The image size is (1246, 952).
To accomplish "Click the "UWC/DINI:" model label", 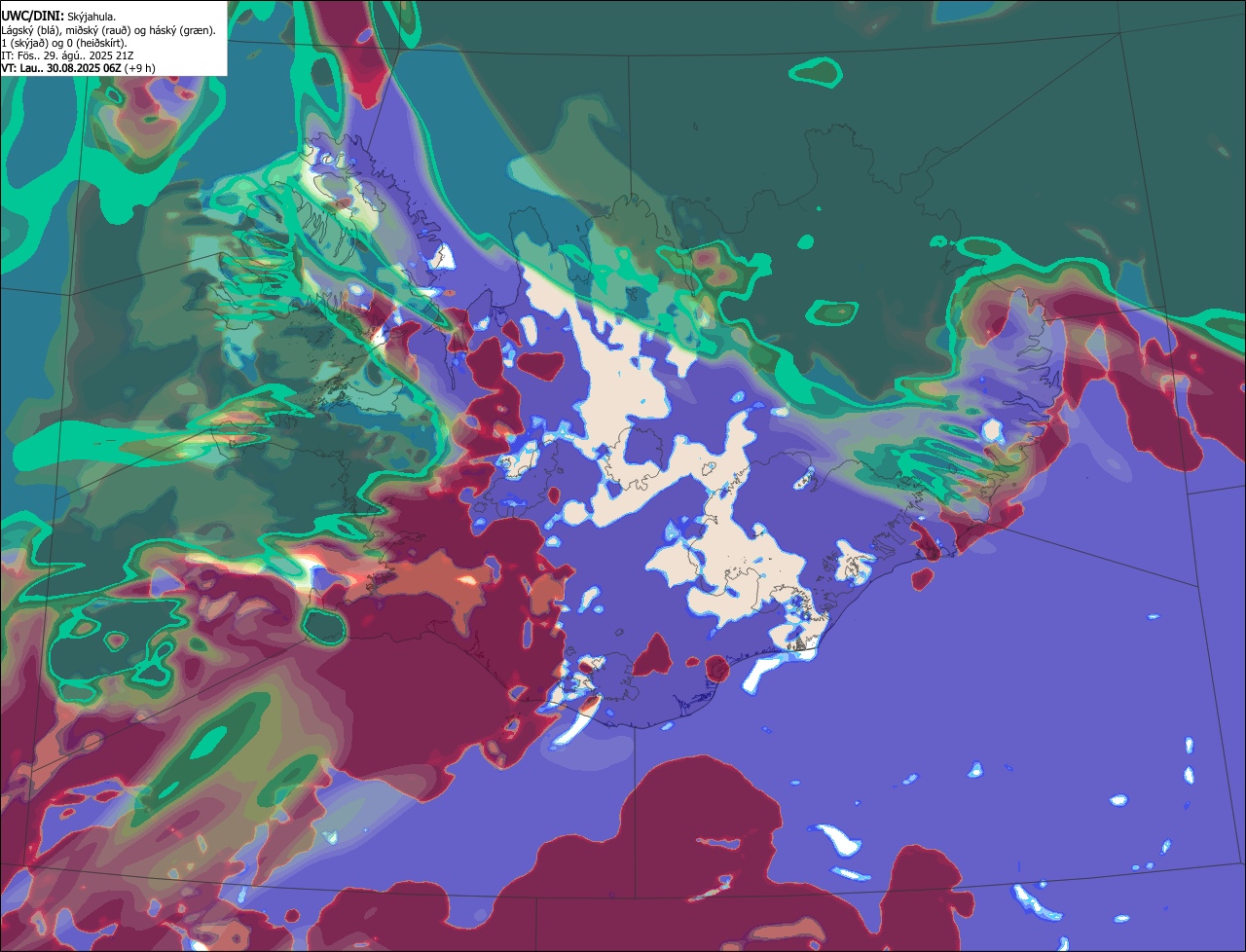I will 33,17.
